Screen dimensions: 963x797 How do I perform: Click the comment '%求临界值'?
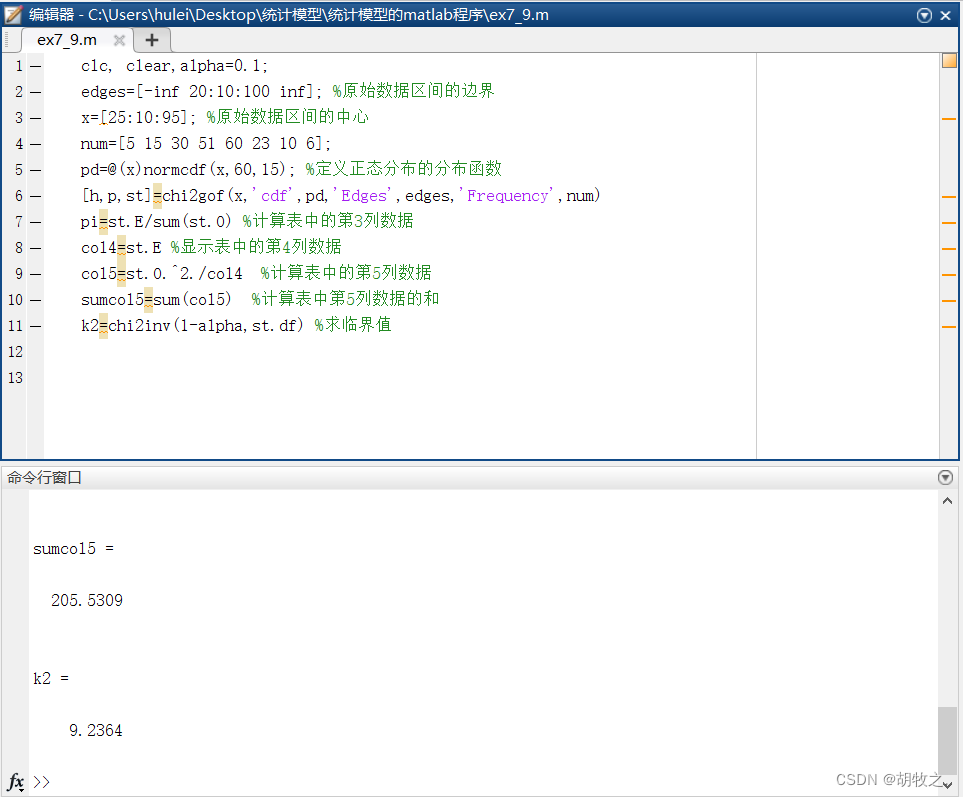[x=353, y=325]
